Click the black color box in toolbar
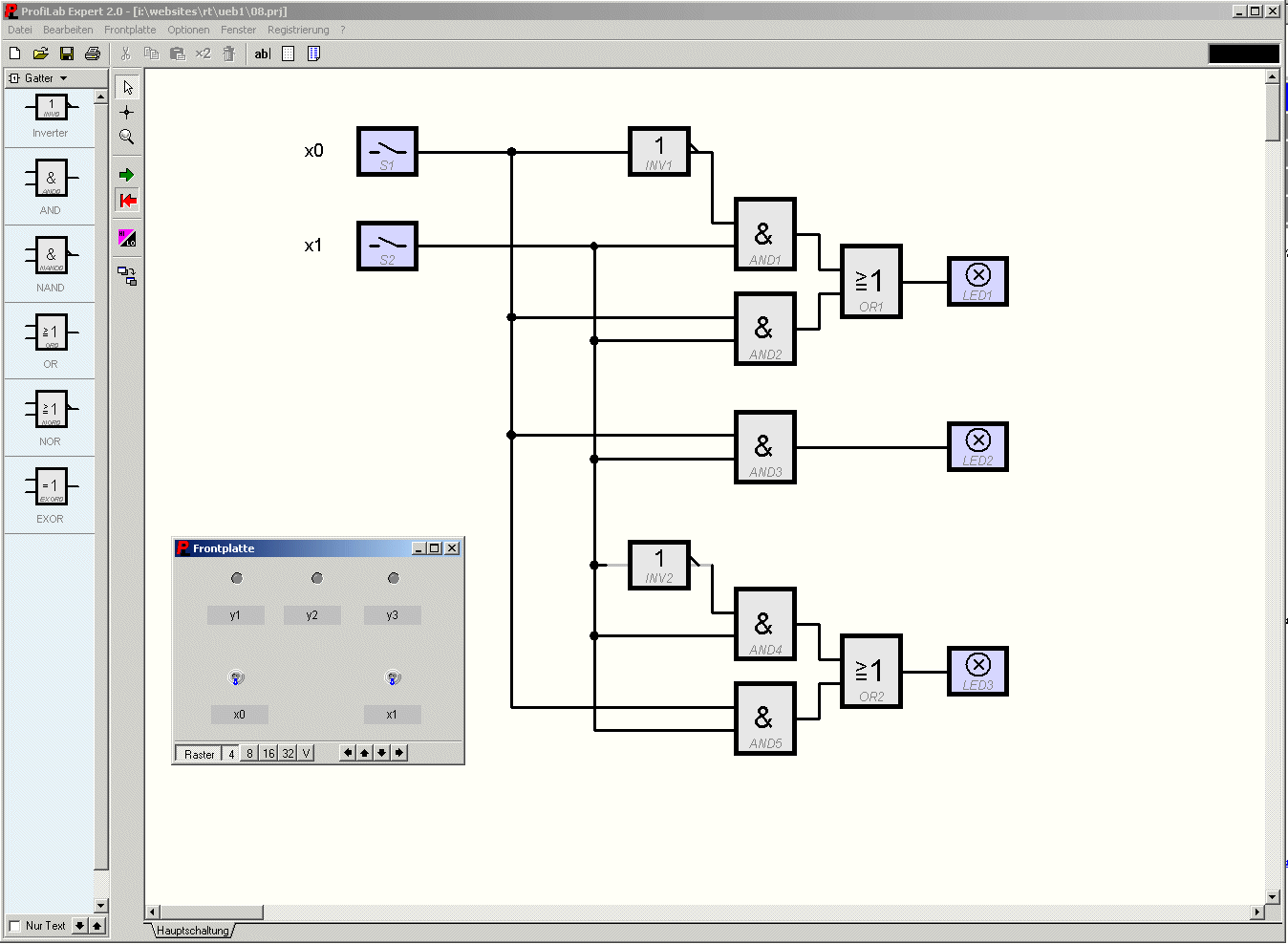The width and height of the screenshot is (1288, 944). pyautogui.click(x=1243, y=54)
